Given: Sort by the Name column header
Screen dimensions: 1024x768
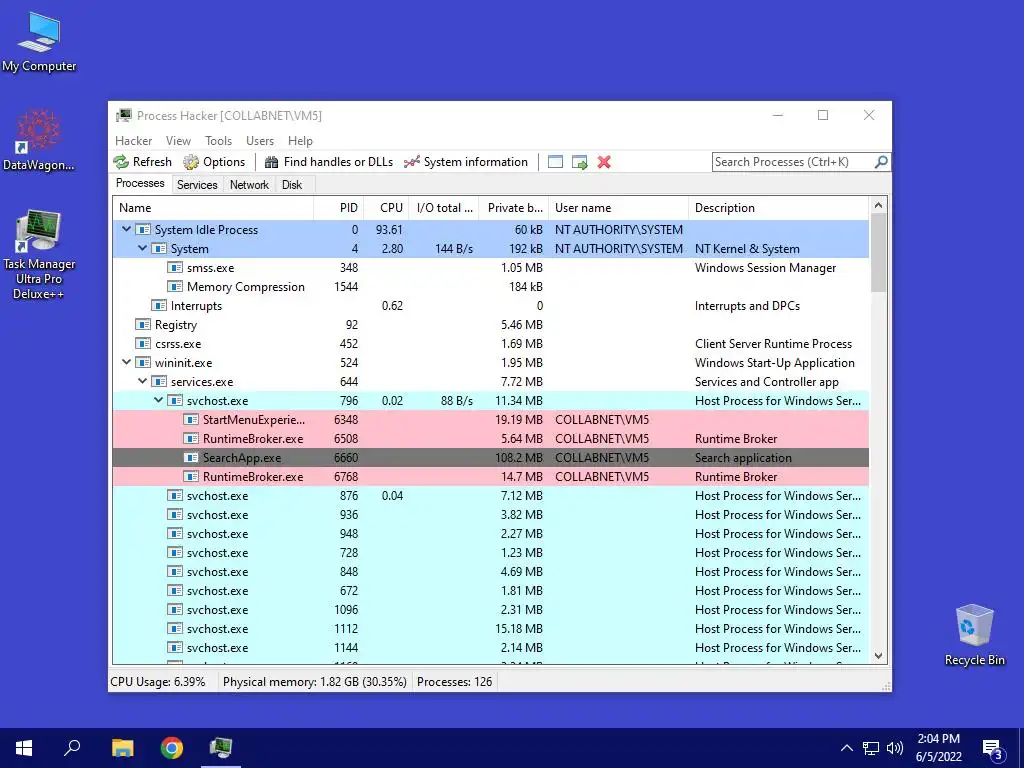Looking at the screenshot, I should coord(213,208).
